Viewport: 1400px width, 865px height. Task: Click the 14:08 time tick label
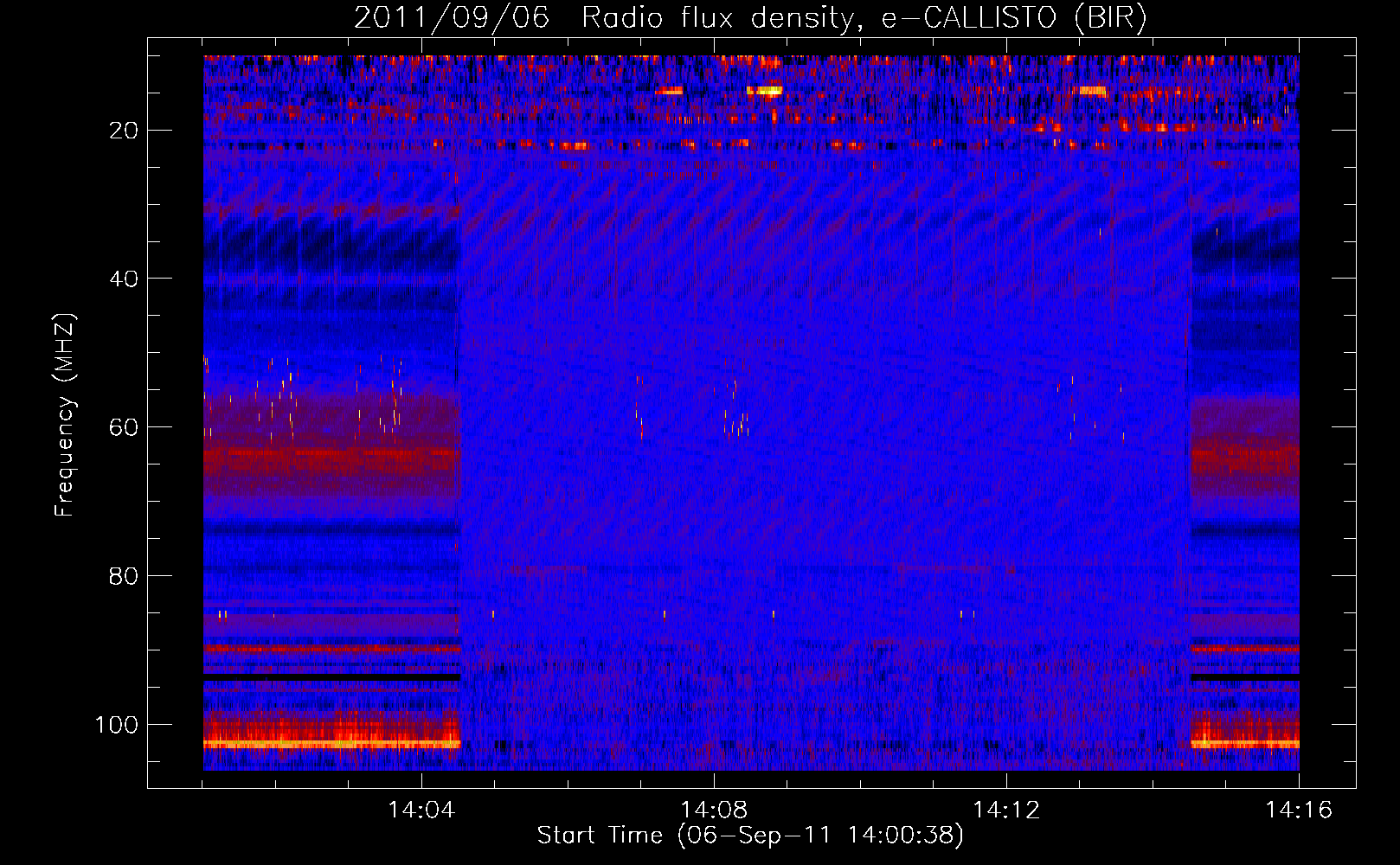[x=714, y=811]
